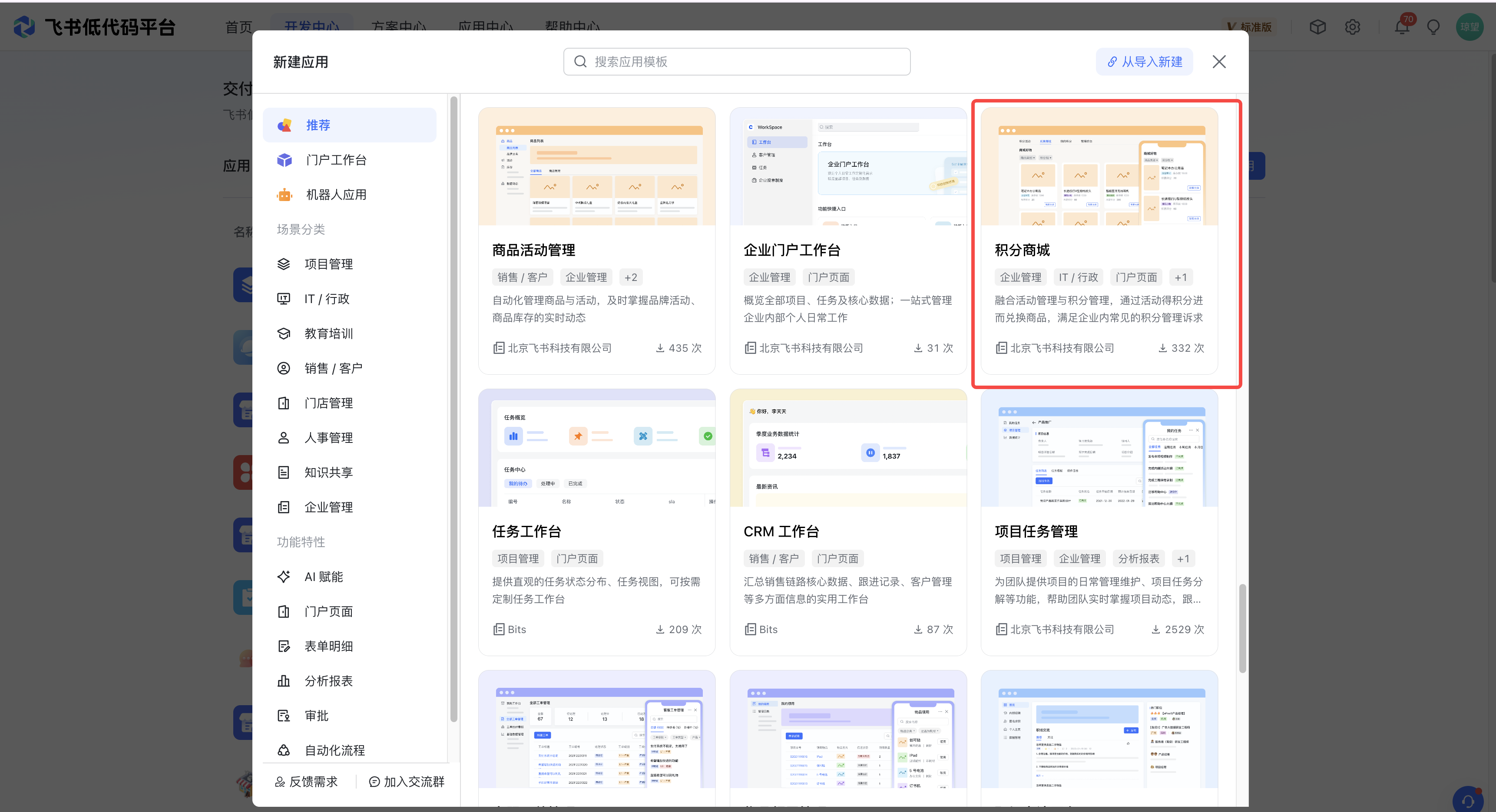Select 推荐 in the template sidebar

click(350, 125)
